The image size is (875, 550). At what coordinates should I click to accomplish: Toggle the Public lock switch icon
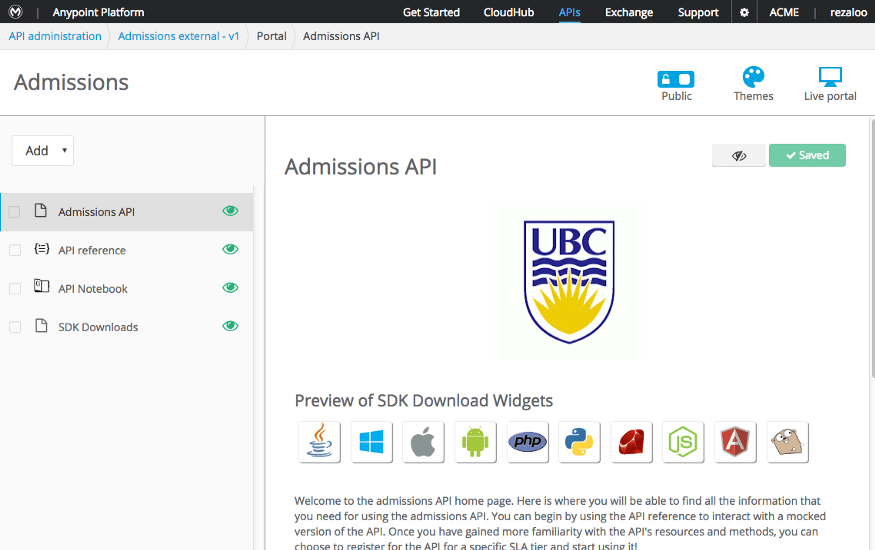(x=676, y=79)
